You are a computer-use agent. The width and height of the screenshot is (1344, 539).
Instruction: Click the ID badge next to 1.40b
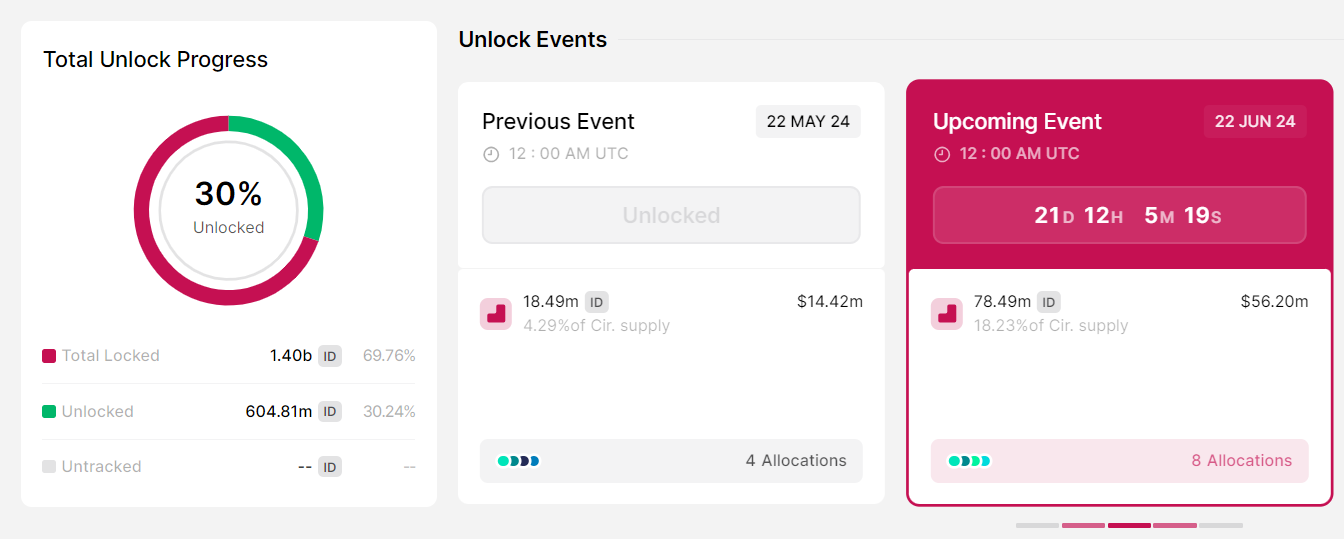(330, 356)
